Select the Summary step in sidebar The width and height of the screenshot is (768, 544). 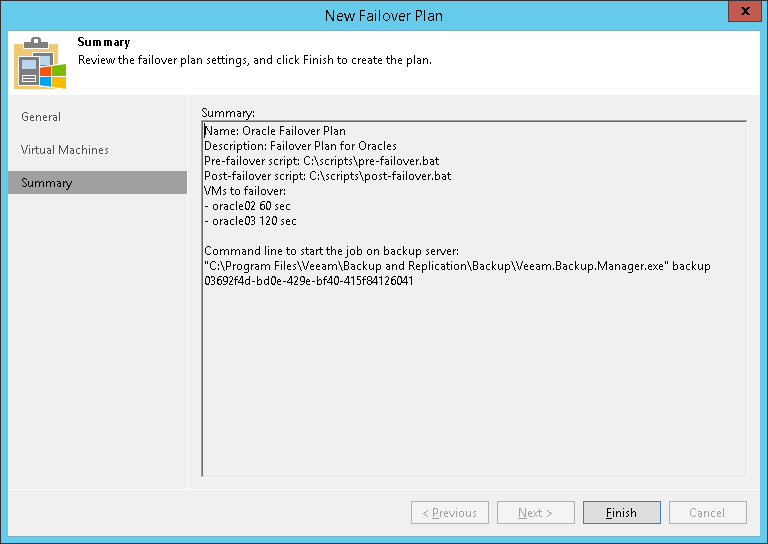tap(47, 183)
